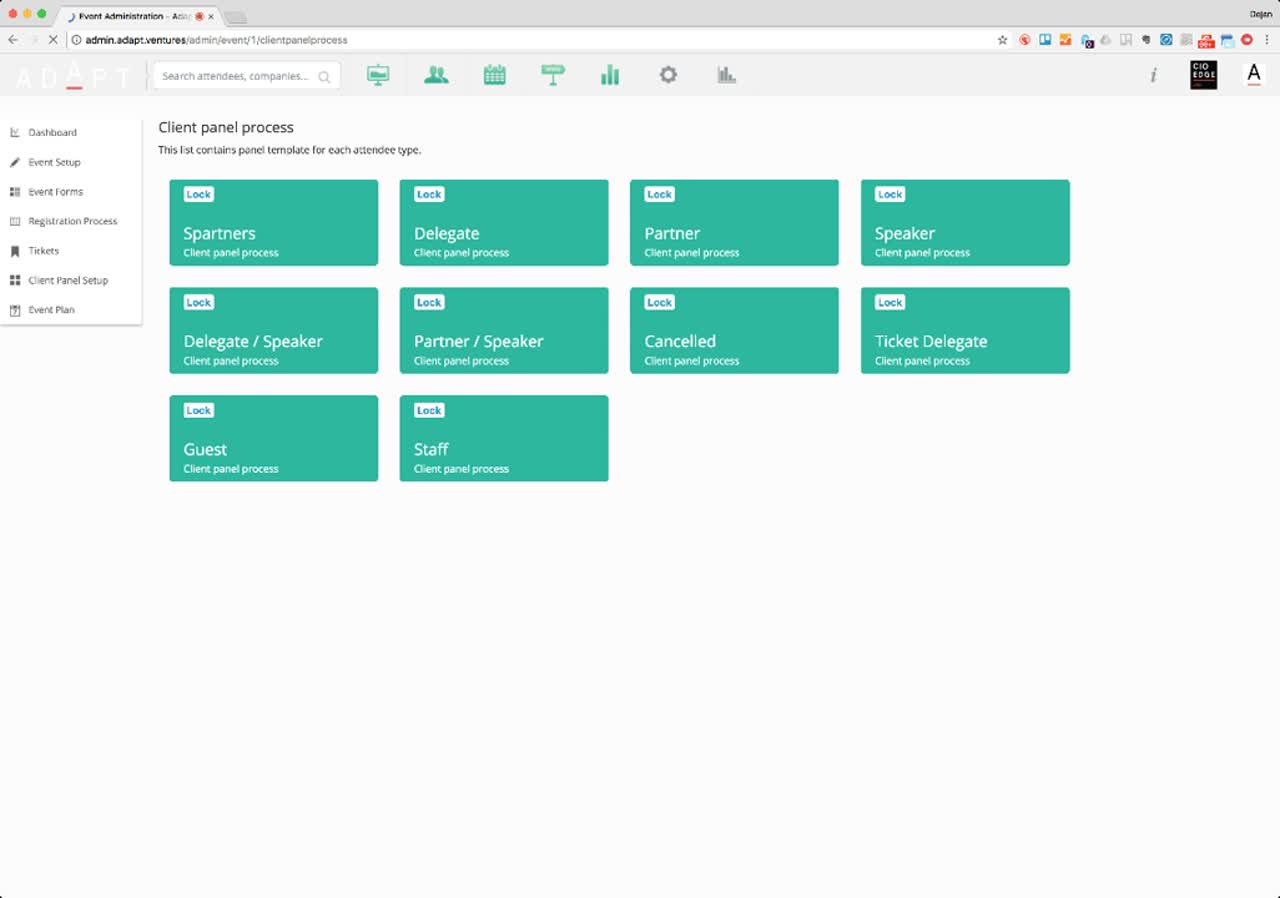Open Chrome's three-dot menu
This screenshot has height=898, width=1280.
pos(1267,40)
